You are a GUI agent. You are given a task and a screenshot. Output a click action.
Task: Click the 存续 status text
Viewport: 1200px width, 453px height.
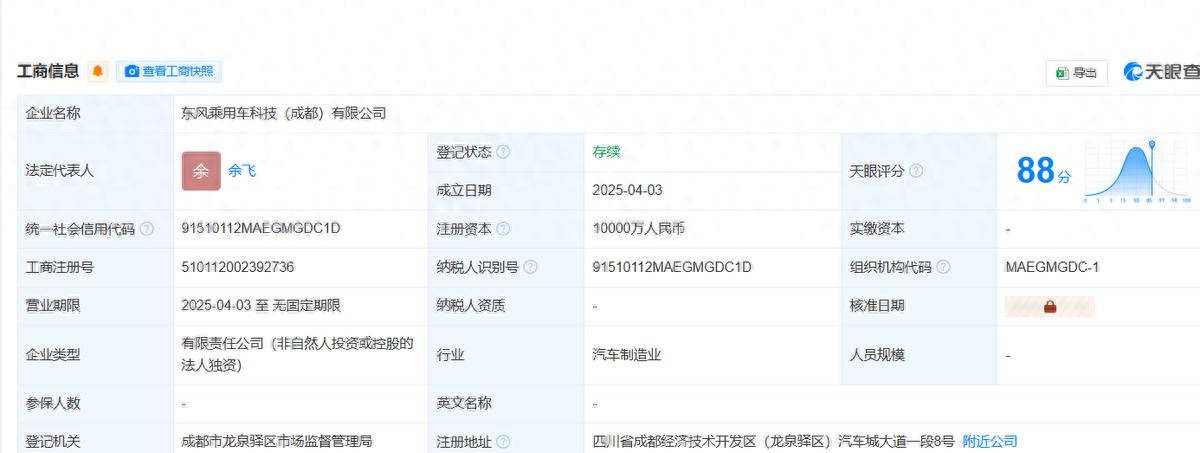tap(606, 152)
